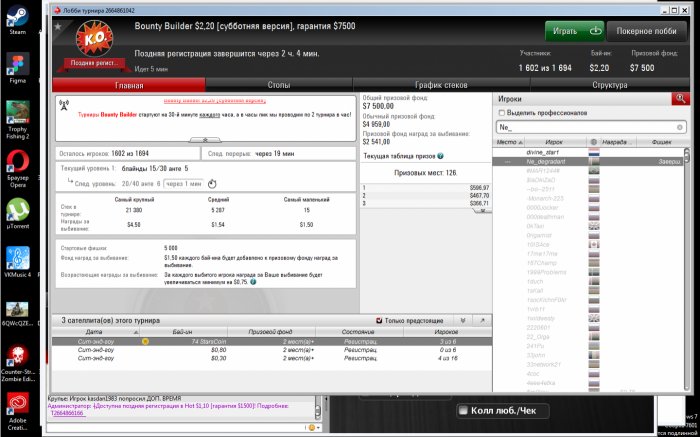The width and height of the screenshot is (700, 437).
Task: Select the highlighted 'Ne_degradant' player row
Action: (x=589, y=162)
